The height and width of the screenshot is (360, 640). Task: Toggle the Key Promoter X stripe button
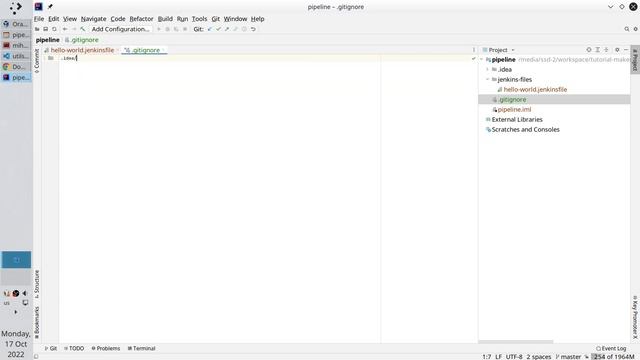635,317
